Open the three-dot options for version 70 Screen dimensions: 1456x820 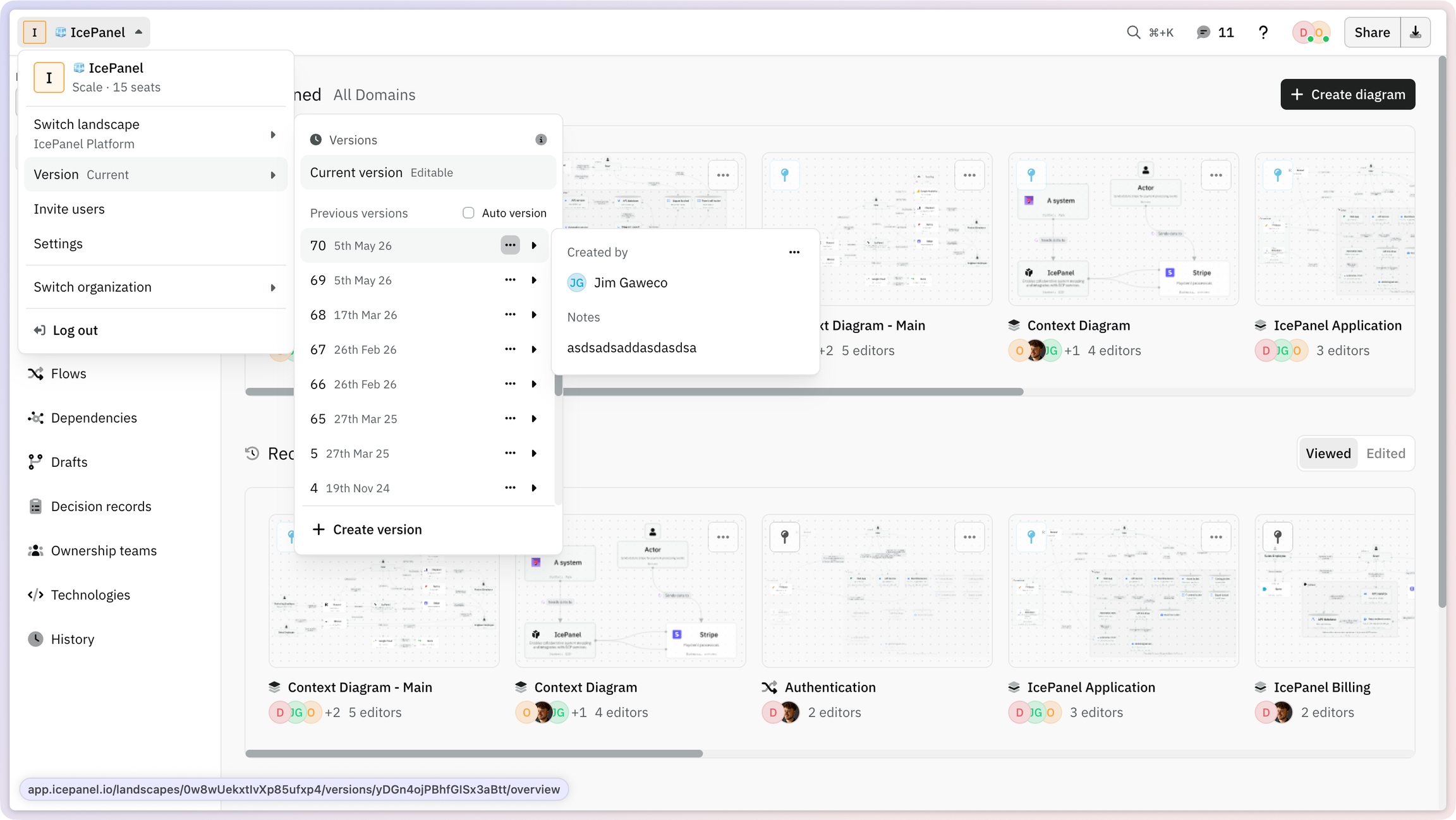click(x=510, y=245)
